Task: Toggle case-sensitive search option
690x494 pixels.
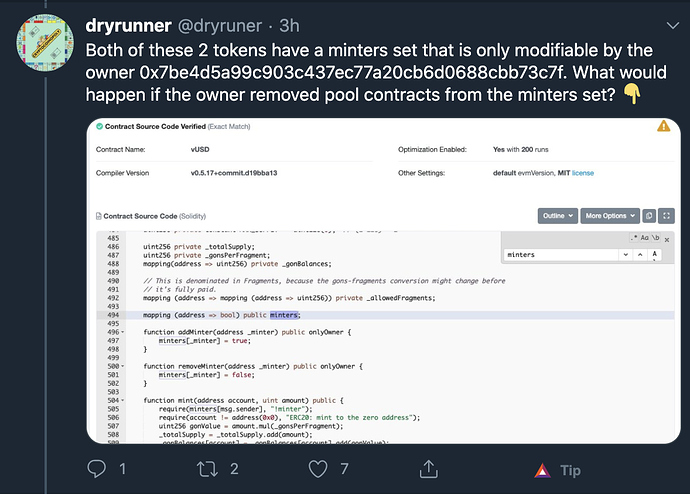Action: coord(645,237)
